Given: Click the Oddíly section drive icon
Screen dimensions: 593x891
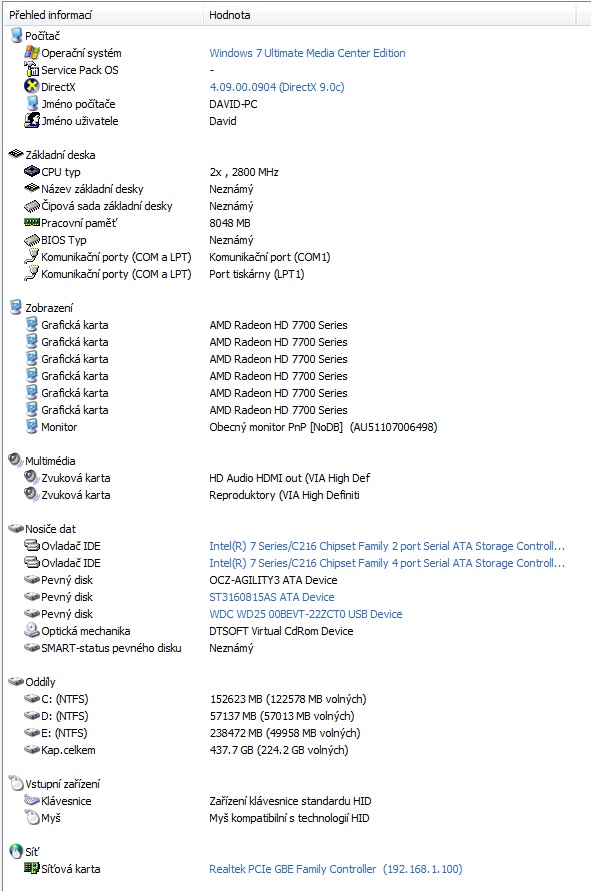Looking at the screenshot, I should [16, 681].
